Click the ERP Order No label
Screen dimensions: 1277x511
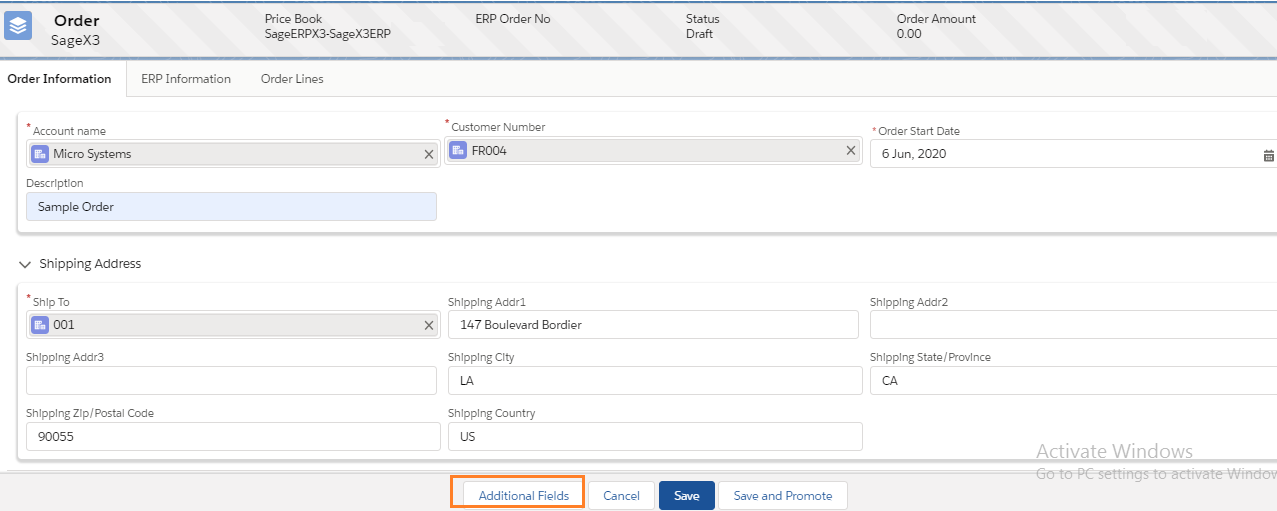click(x=513, y=19)
